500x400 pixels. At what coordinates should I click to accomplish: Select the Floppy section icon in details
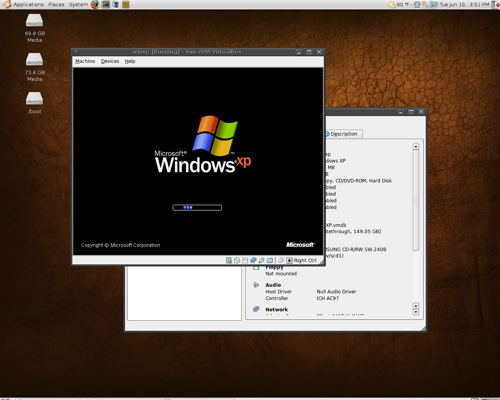[x=256, y=268]
